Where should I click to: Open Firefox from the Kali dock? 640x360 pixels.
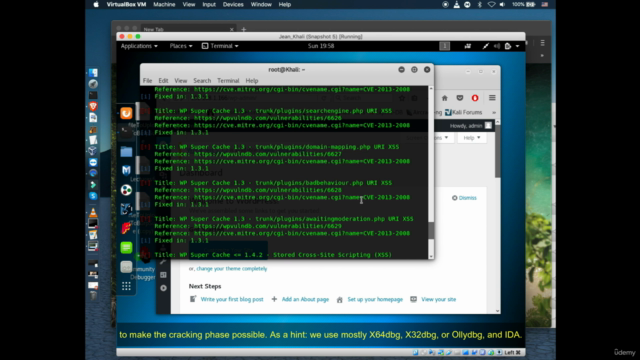[126, 113]
